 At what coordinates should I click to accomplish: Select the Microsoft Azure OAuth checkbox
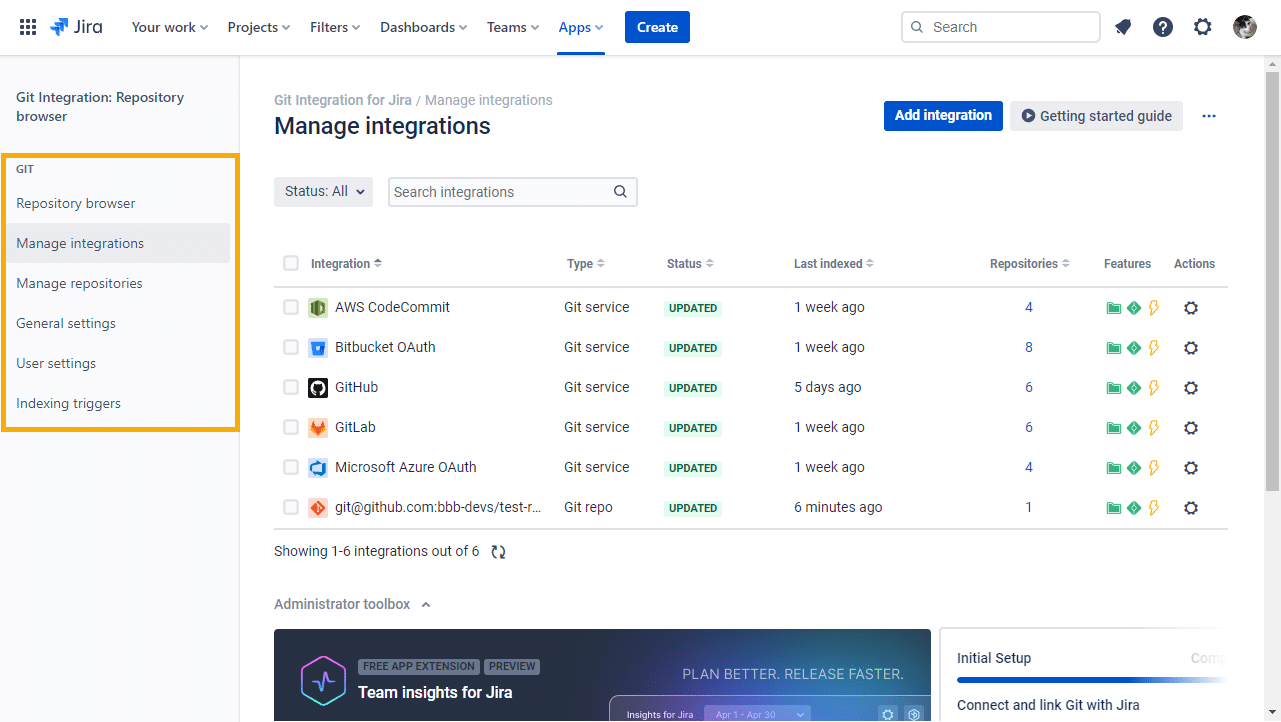[291, 467]
